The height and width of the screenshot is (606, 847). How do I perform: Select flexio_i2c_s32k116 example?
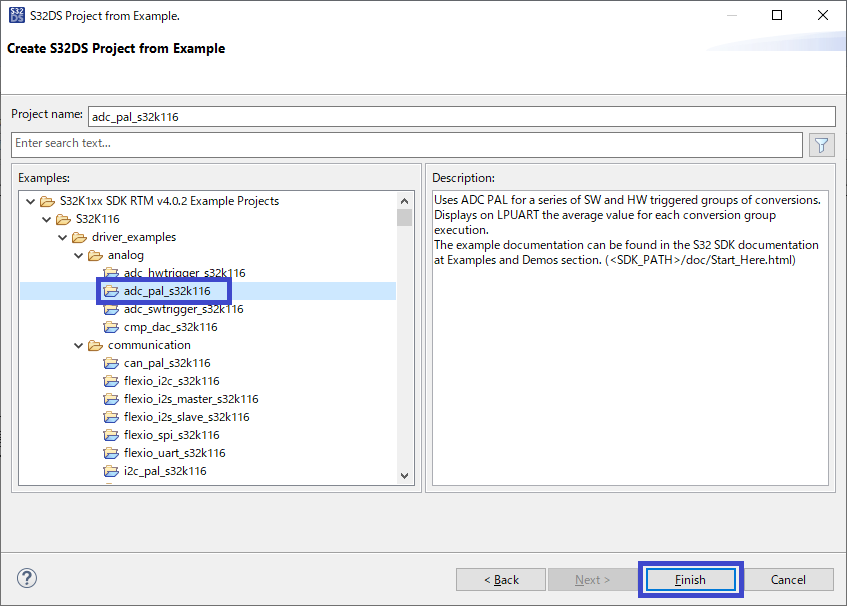(x=171, y=381)
